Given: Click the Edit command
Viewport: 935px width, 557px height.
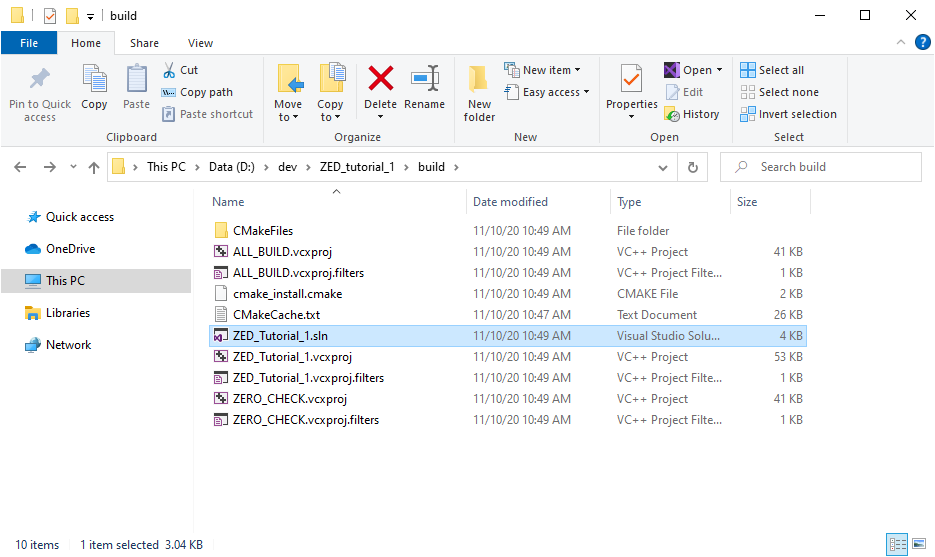Looking at the screenshot, I should coord(685,92).
